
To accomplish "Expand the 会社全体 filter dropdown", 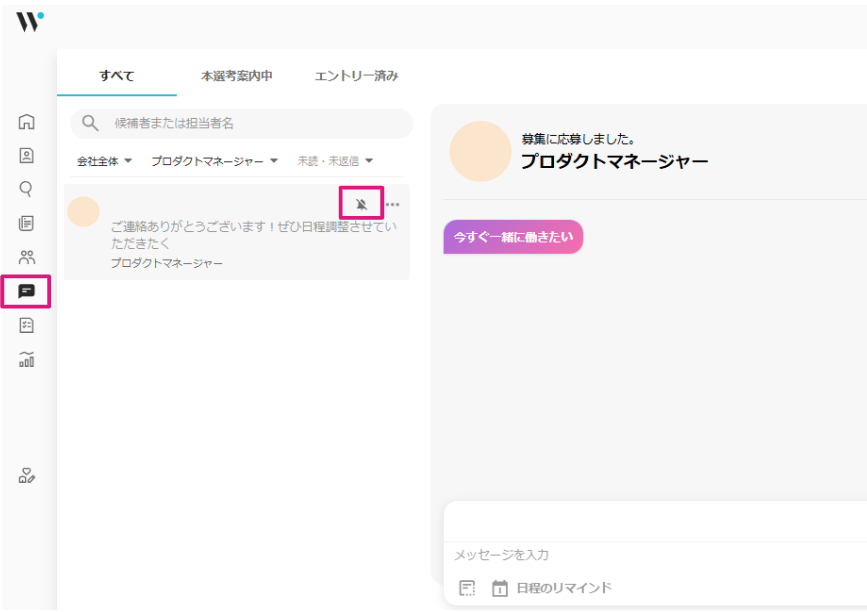I will pos(104,161).
